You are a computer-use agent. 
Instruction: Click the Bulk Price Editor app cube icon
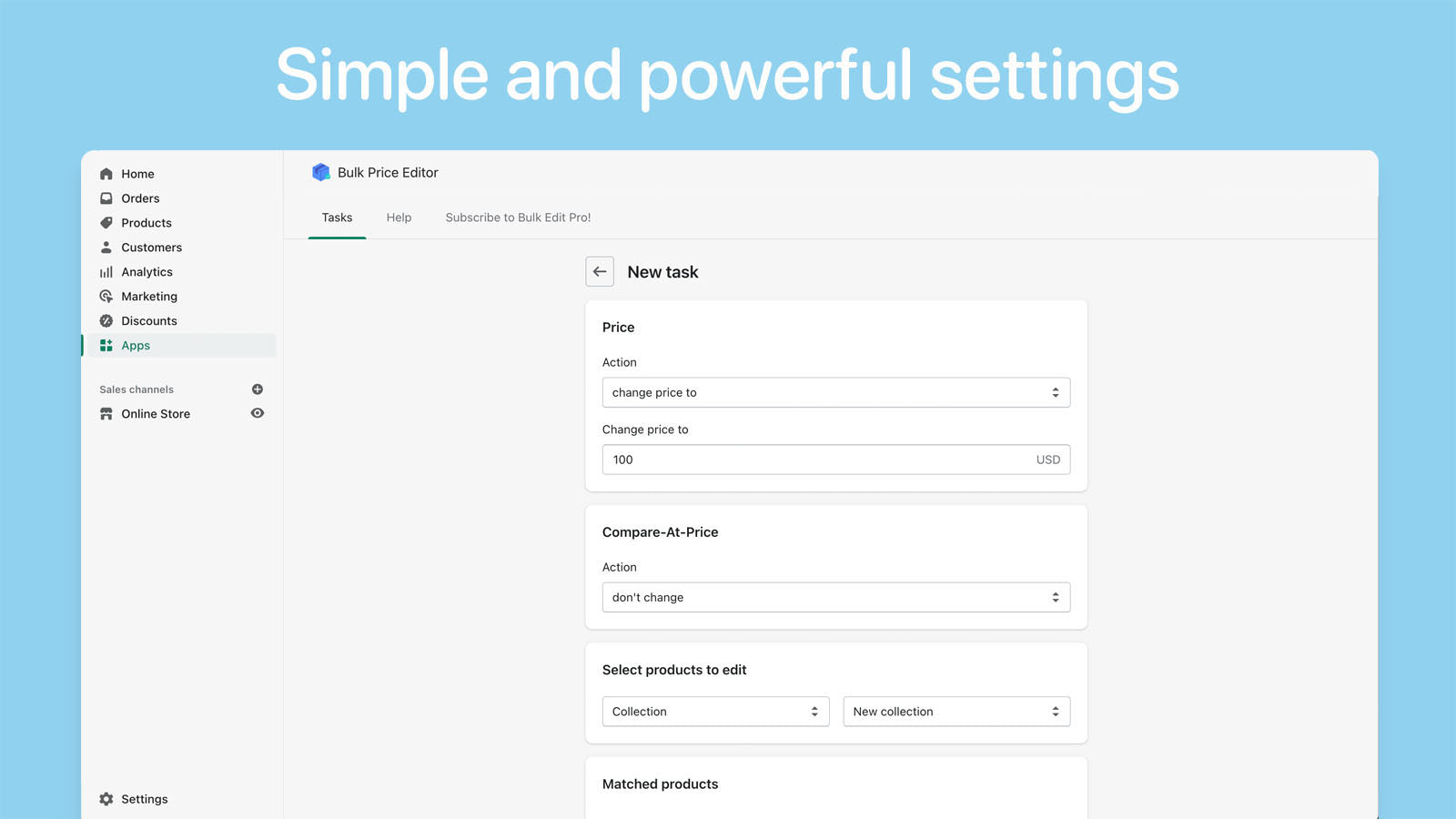tap(321, 172)
